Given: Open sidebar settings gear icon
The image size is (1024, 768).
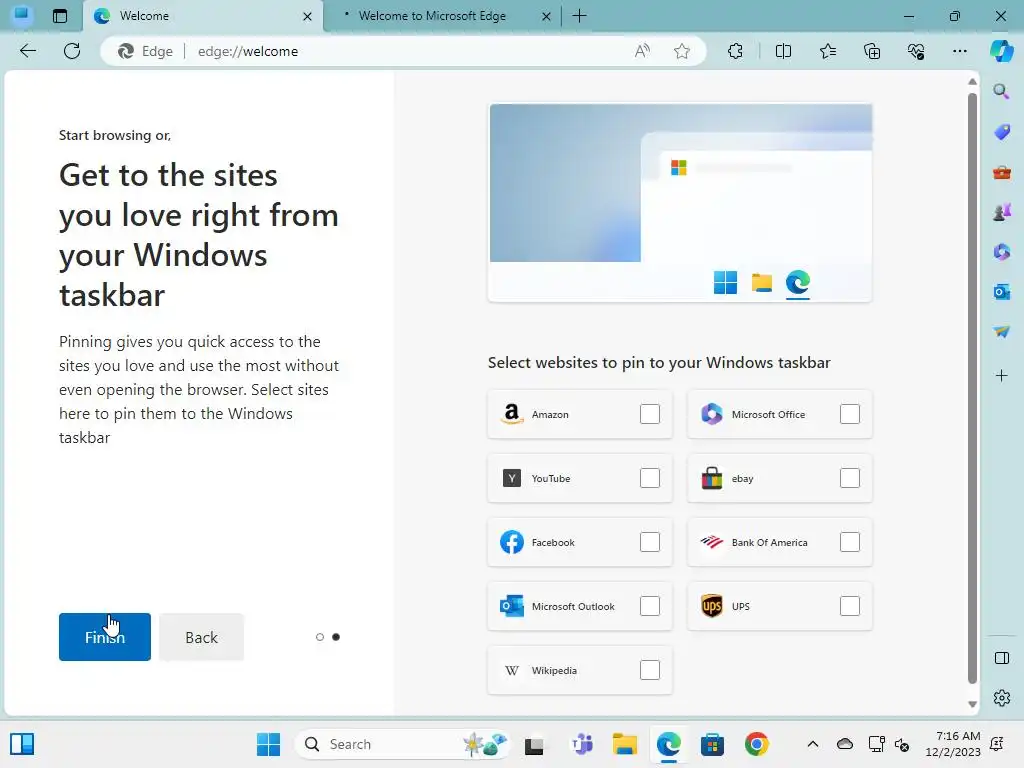Looking at the screenshot, I should point(1001,698).
